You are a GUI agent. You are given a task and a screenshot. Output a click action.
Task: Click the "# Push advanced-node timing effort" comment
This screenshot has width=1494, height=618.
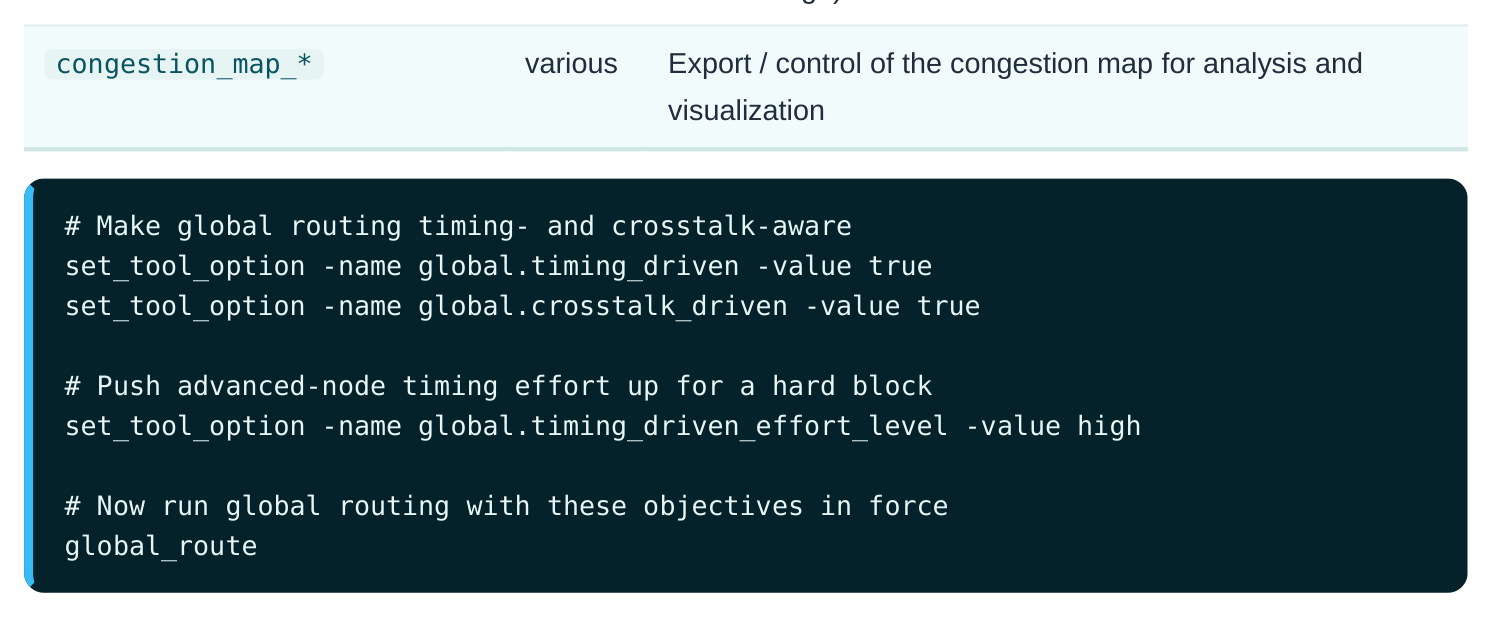tap(498, 386)
